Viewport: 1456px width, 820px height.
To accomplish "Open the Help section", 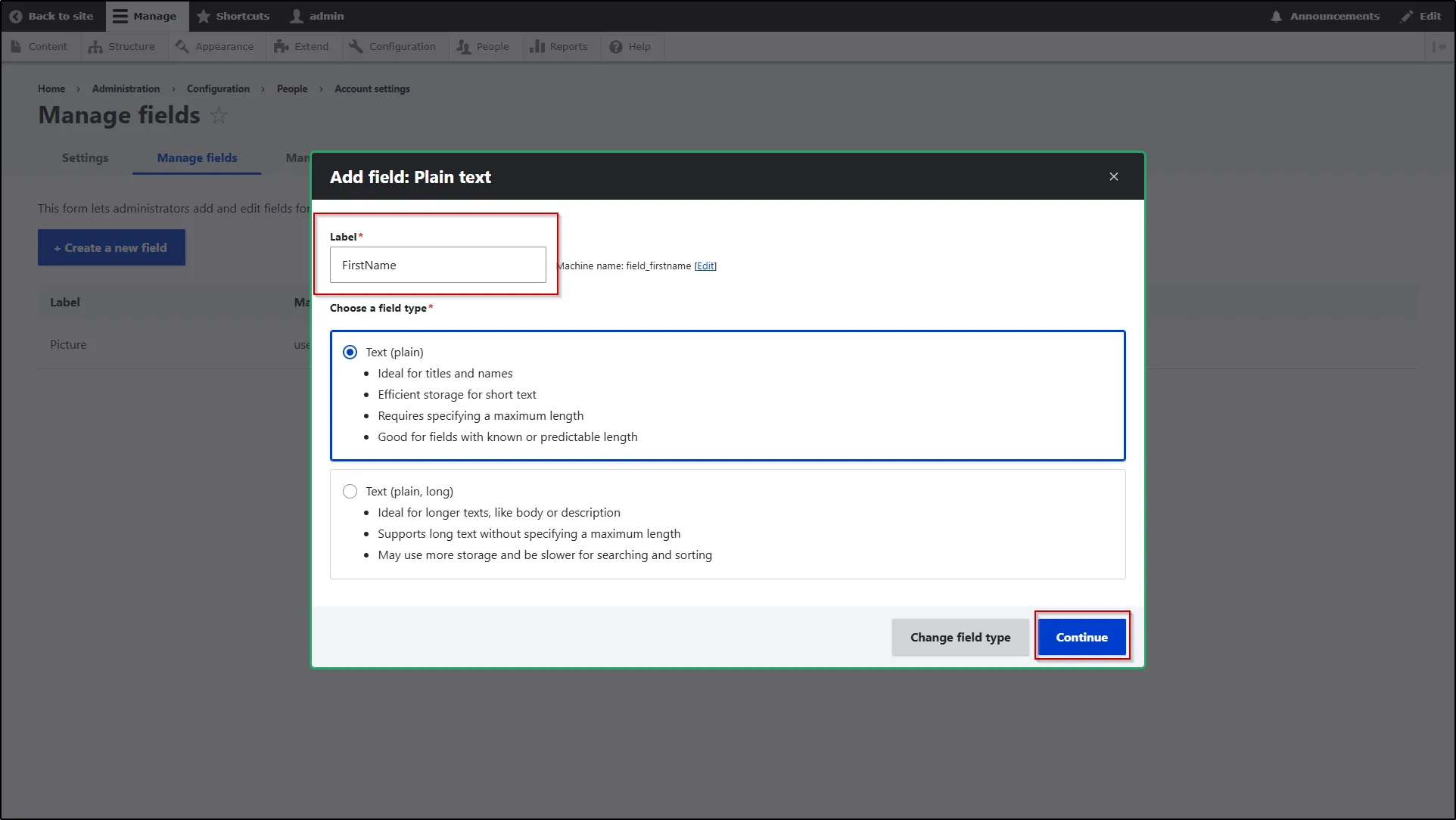I will click(630, 46).
